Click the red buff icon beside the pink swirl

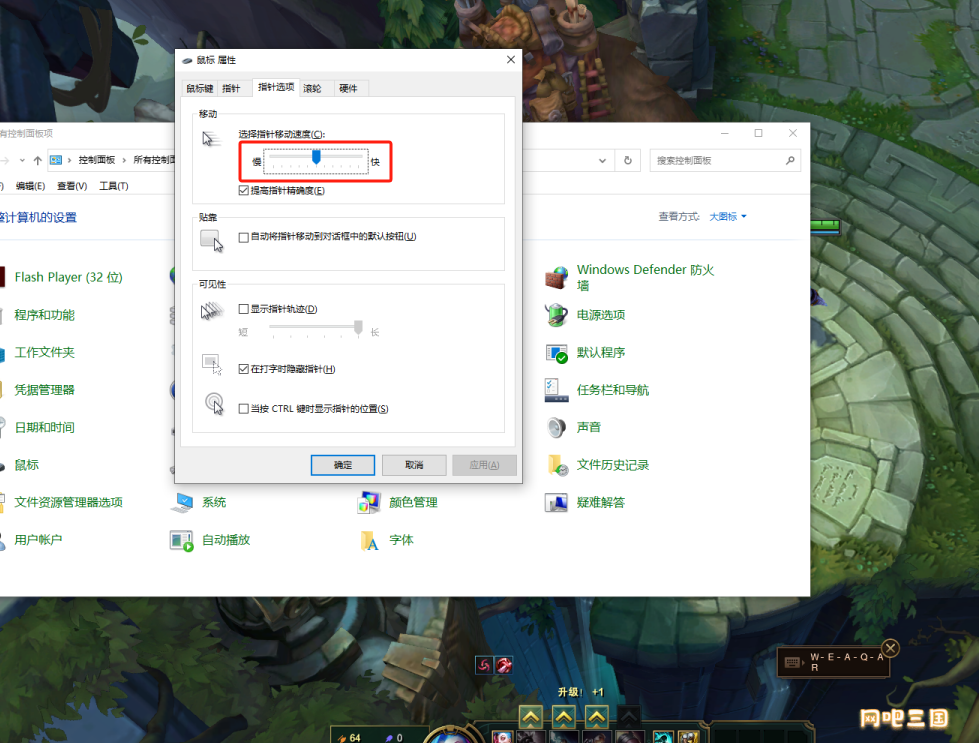(504, 665)
